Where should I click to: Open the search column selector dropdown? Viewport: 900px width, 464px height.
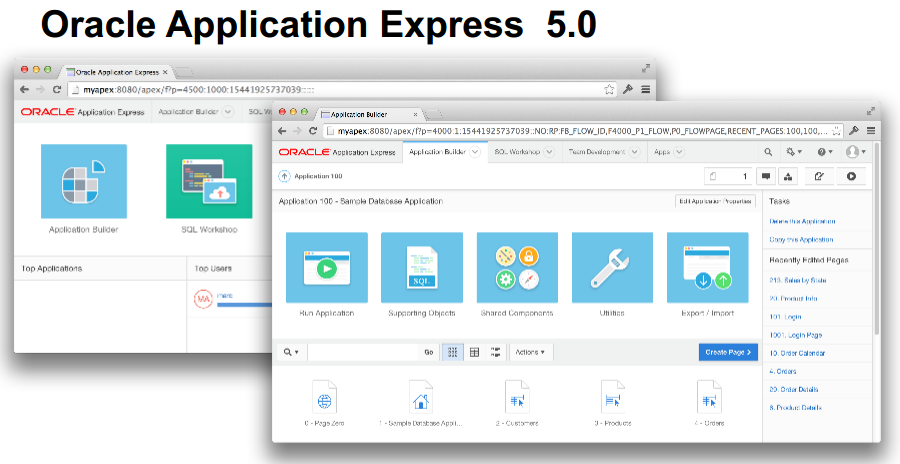[292, 352]
